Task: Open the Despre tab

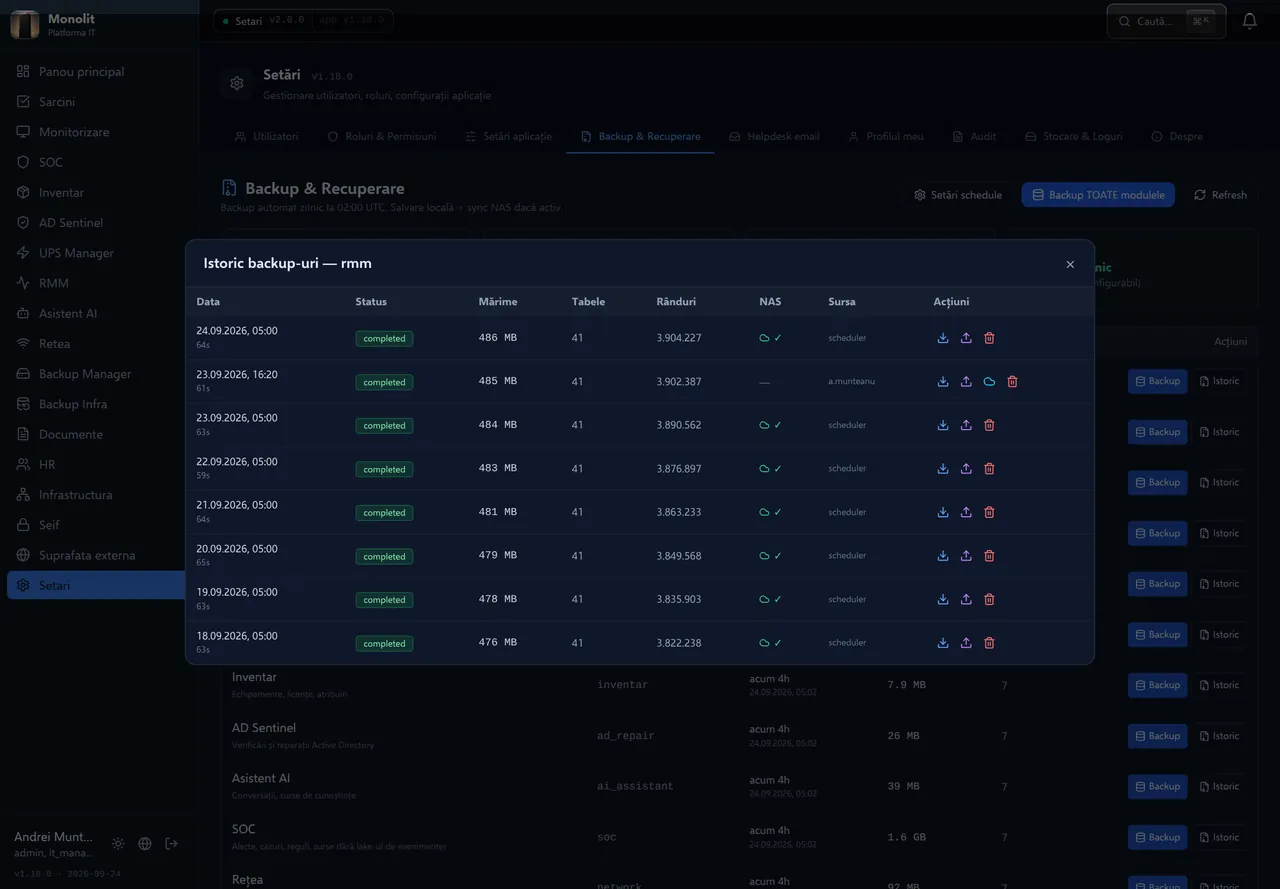Action: click(1177, 136)
